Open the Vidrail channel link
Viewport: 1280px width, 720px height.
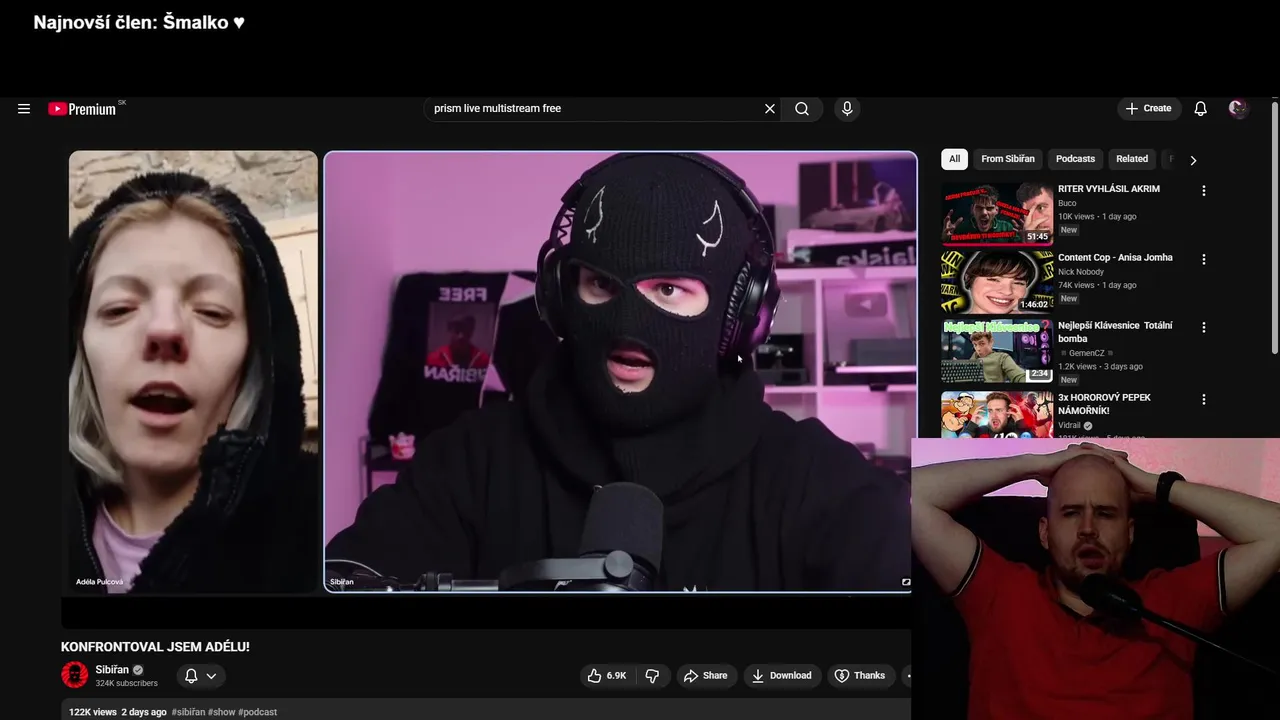click(1069, 425)
